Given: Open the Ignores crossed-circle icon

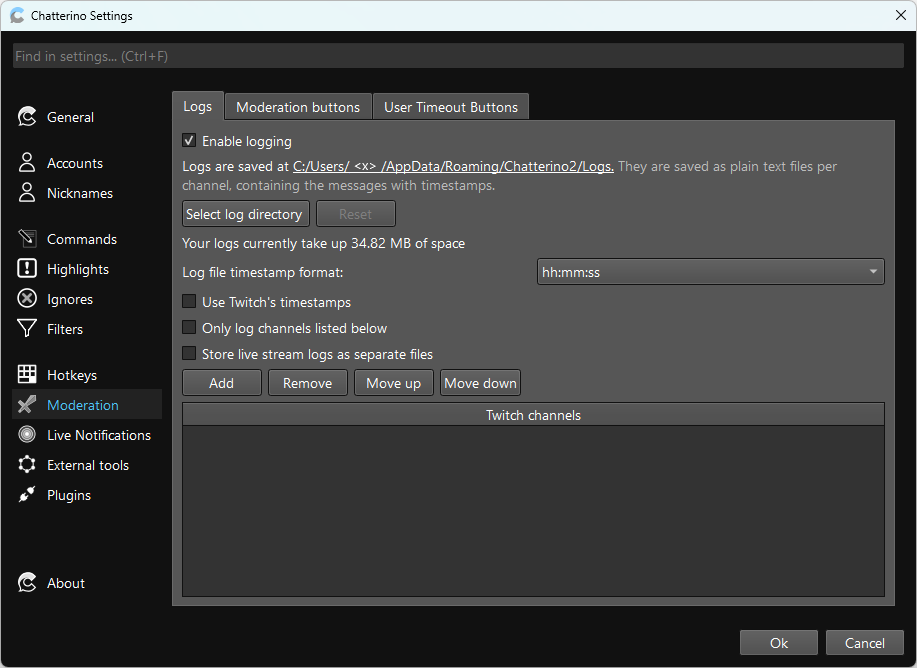Looking at the screenshot, I should click(27, 298).
